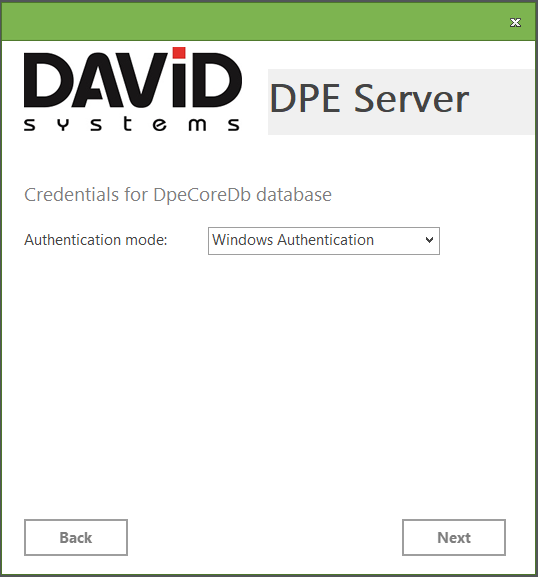
Task: Go to the Next installer step
Action: tap(454, 537)
